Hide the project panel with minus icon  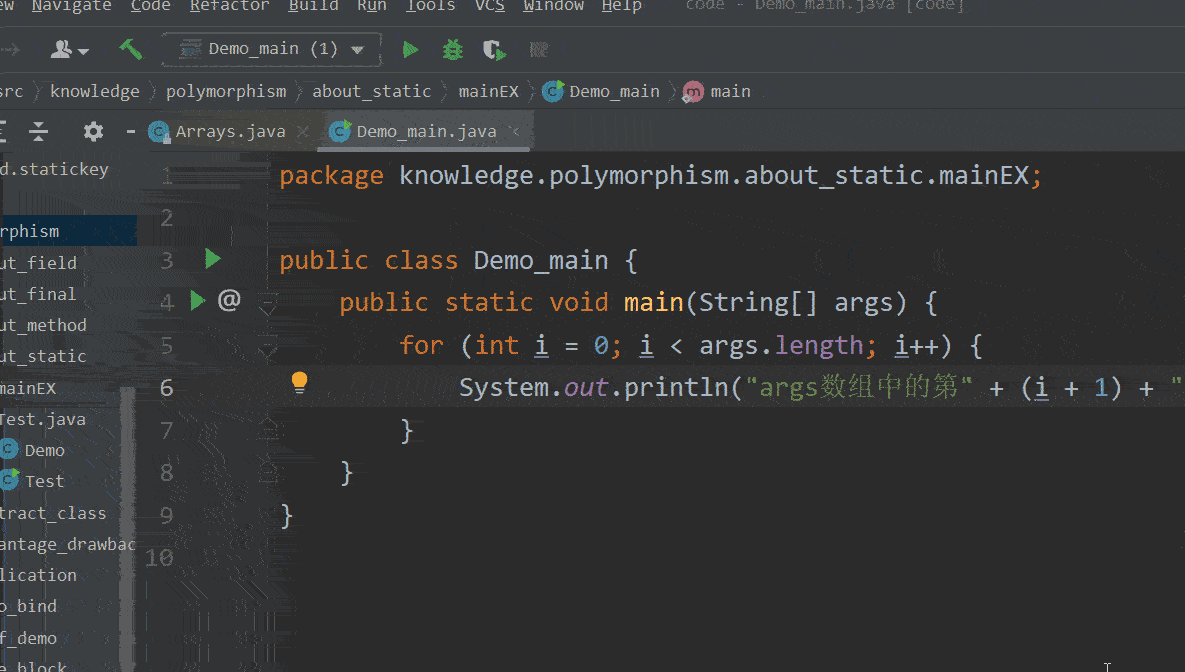click(x=131, y=132)
